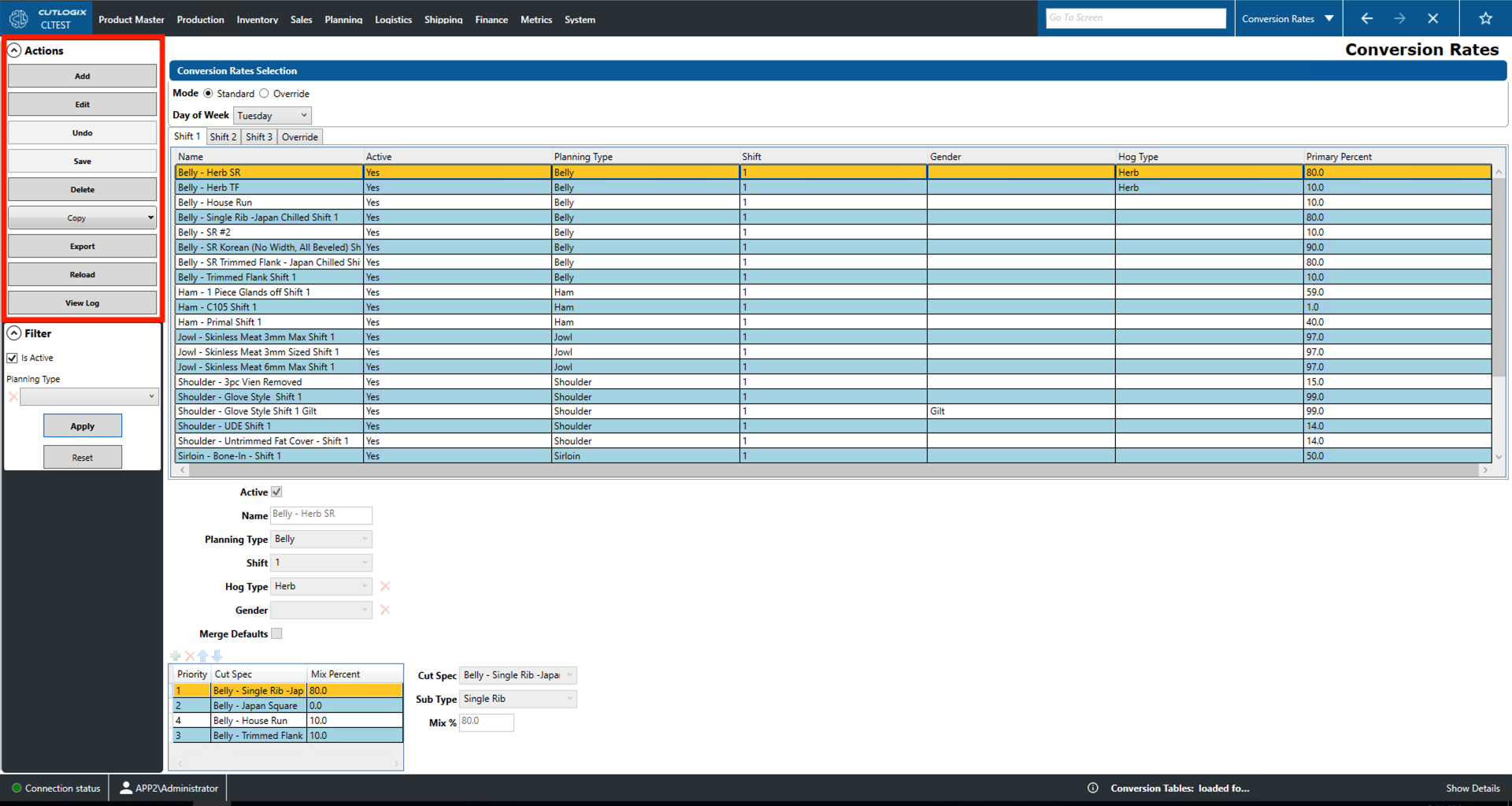
Task: Check the Merge Defaults checkbox
Action: (x=276, y=633)
